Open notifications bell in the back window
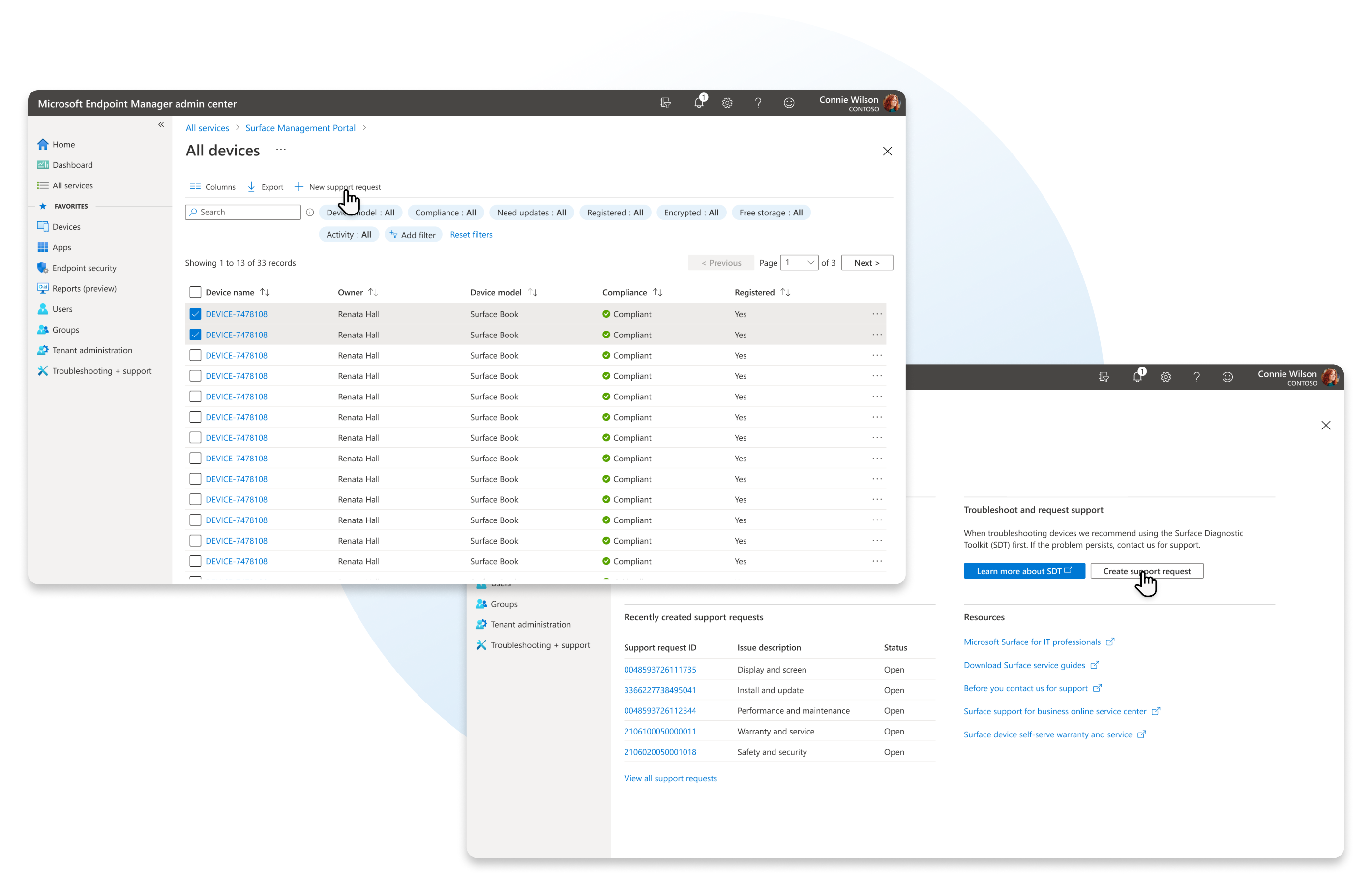This screenshot has height=887, width=1372. click(x=1137, y=377)
